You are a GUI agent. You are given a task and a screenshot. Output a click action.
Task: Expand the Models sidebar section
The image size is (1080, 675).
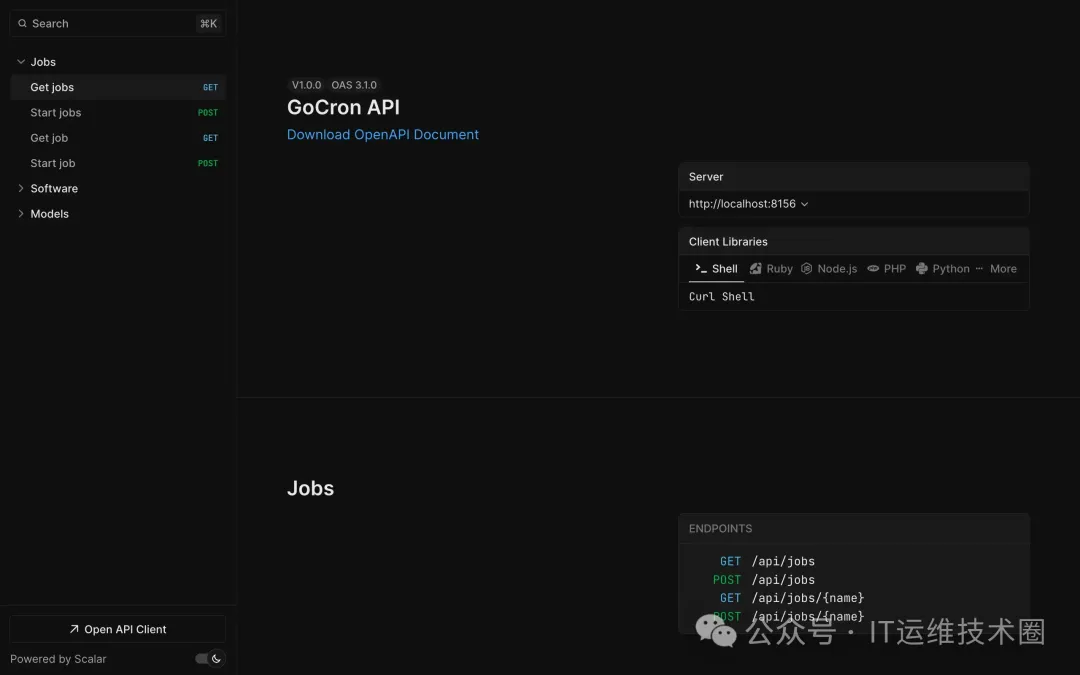(21, 214)
